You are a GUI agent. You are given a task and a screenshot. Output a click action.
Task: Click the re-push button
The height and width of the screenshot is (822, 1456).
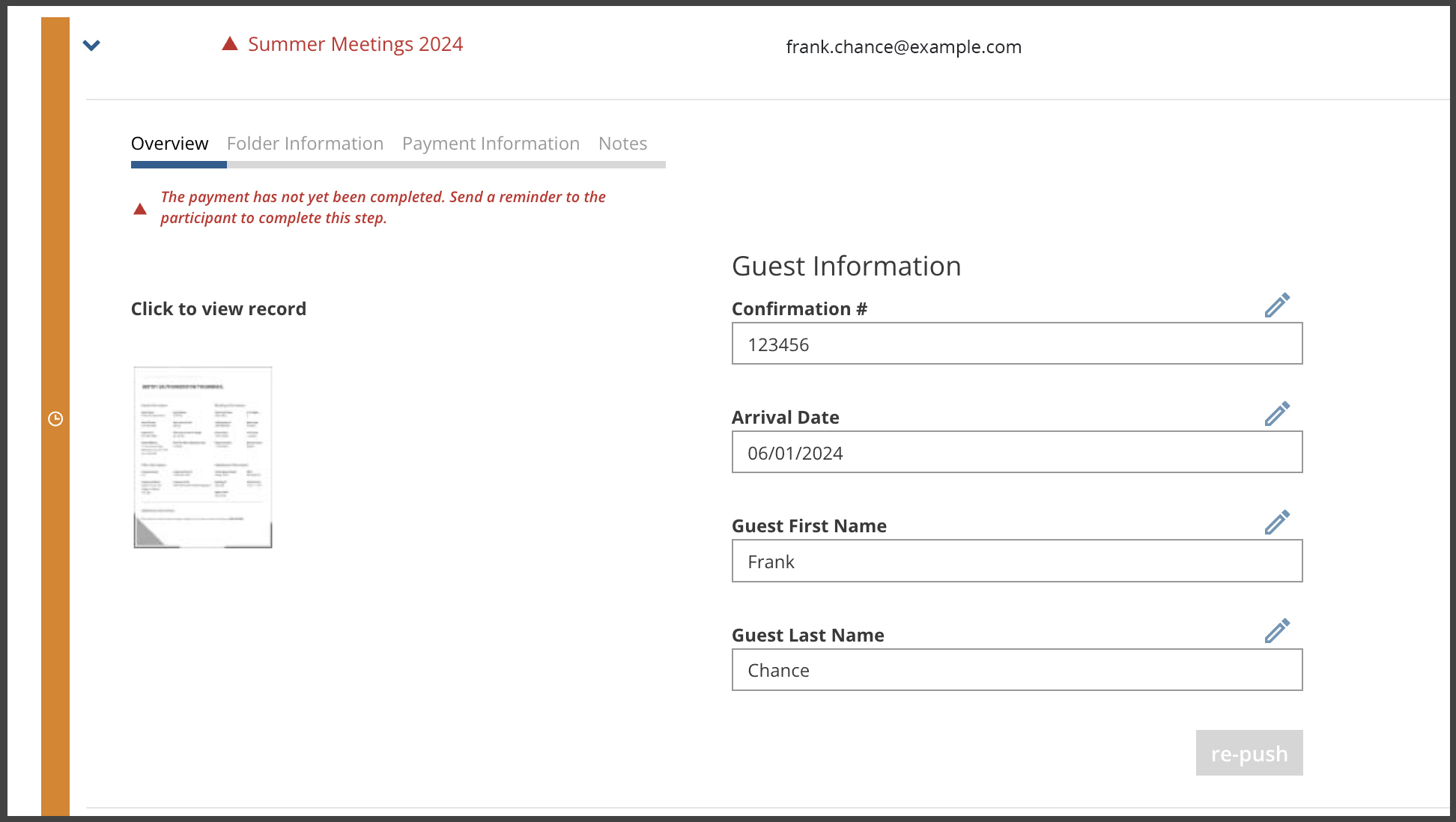tap(1249, 752)
